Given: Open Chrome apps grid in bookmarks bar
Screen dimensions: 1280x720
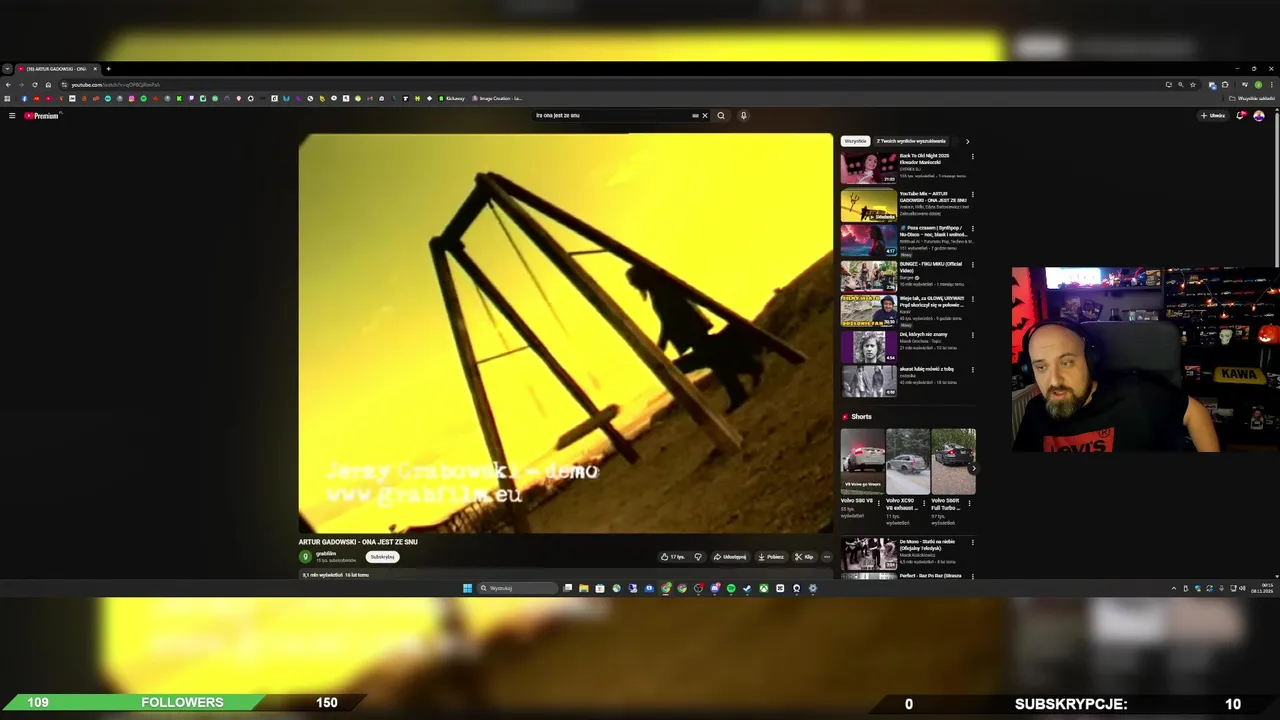Looking at the screenshot, I should point(7,98).
